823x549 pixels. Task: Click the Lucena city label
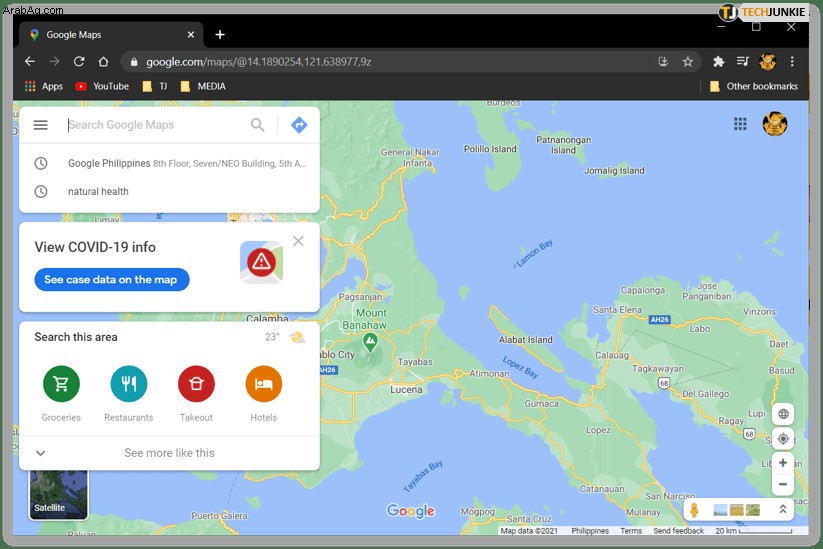click(x=406, y=390)
